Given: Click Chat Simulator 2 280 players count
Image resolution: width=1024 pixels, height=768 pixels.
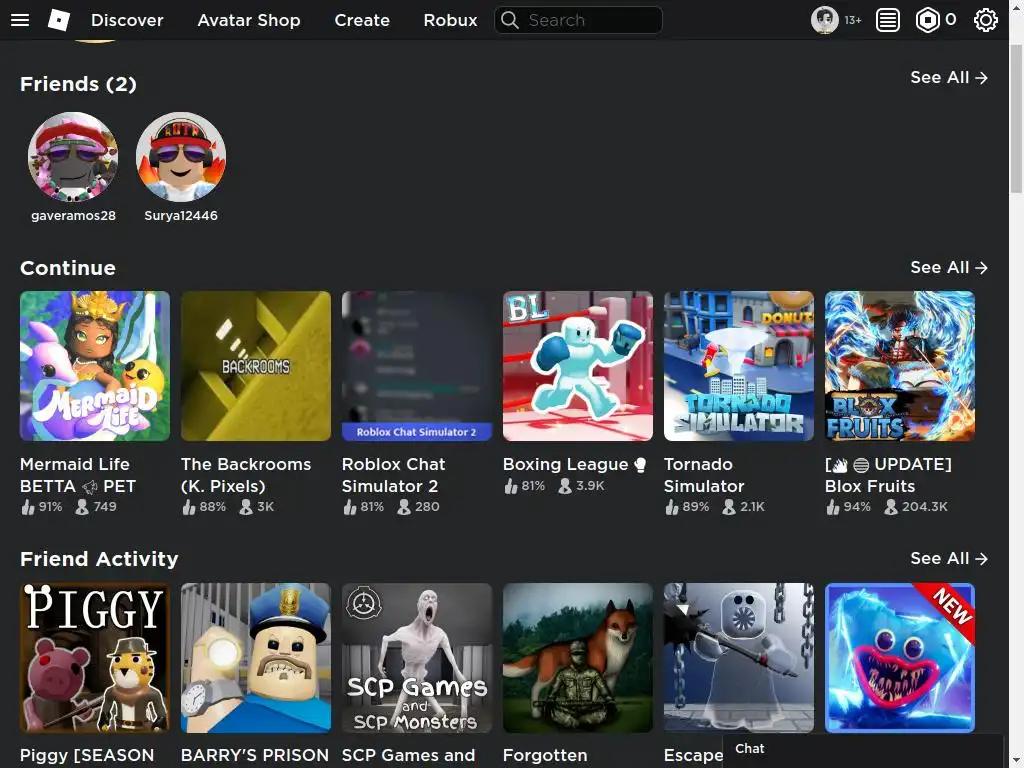Looking at the screenshot, I should [419, 507].
